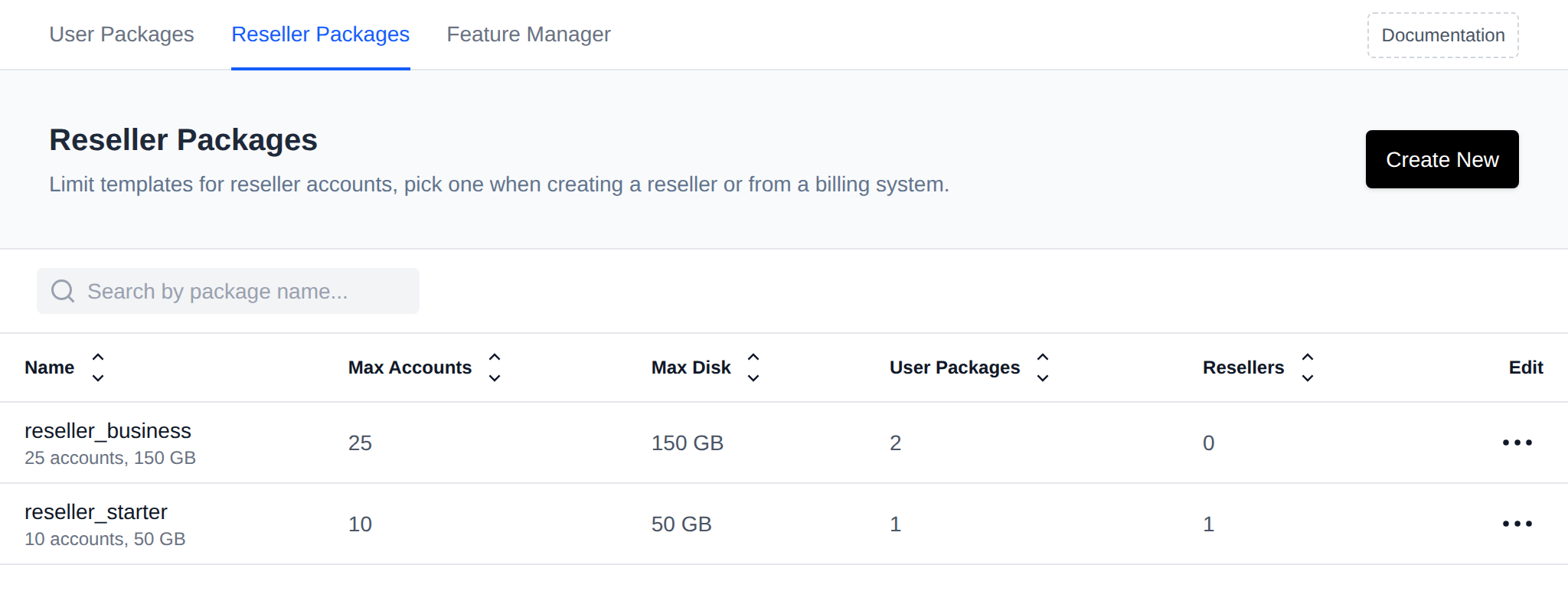Screen dimensions: 1568x614
Task: Click the 150 GB max disk value
Action: tap(688, 443)
